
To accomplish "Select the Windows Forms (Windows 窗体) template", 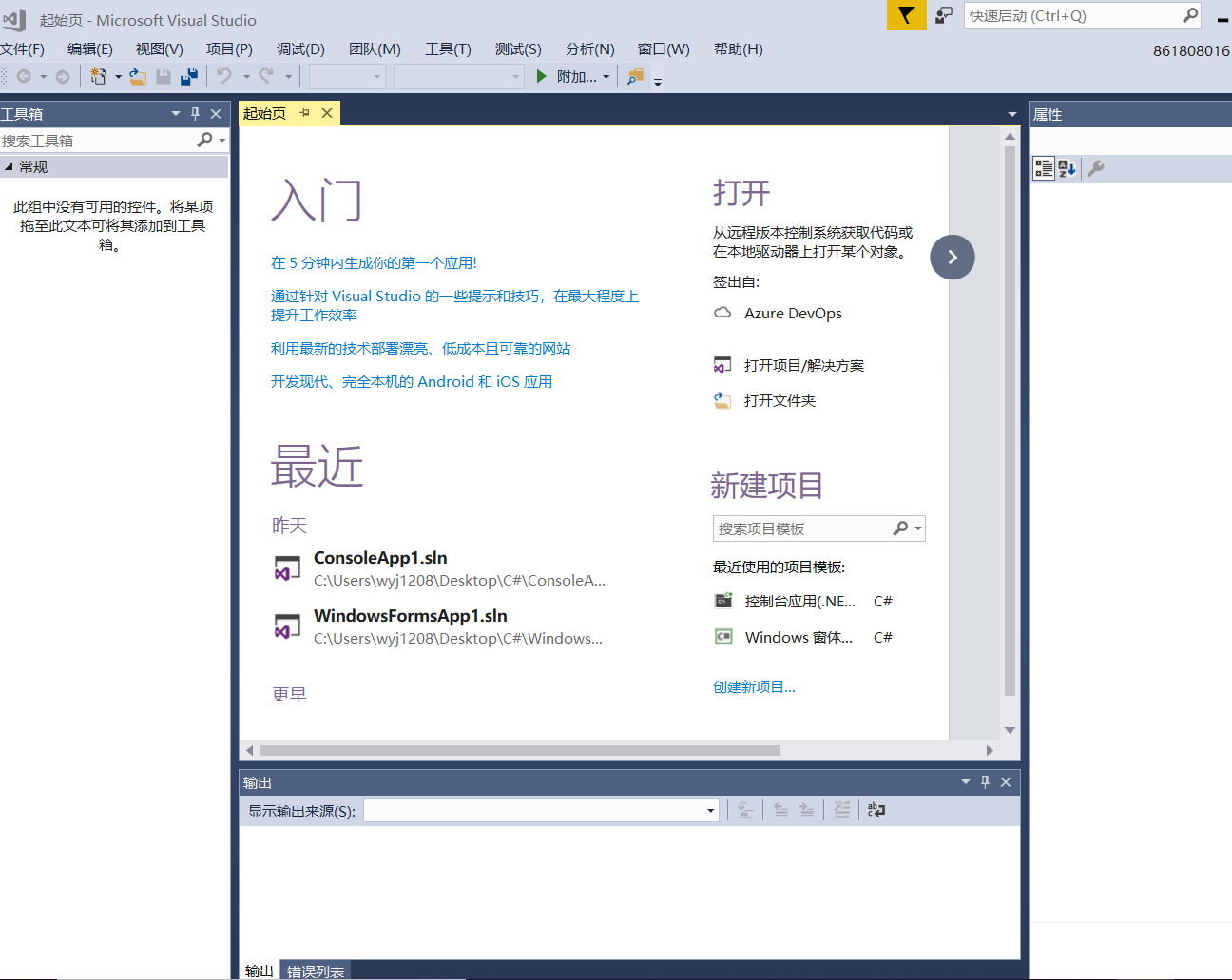I will click(x=803, y=637).
